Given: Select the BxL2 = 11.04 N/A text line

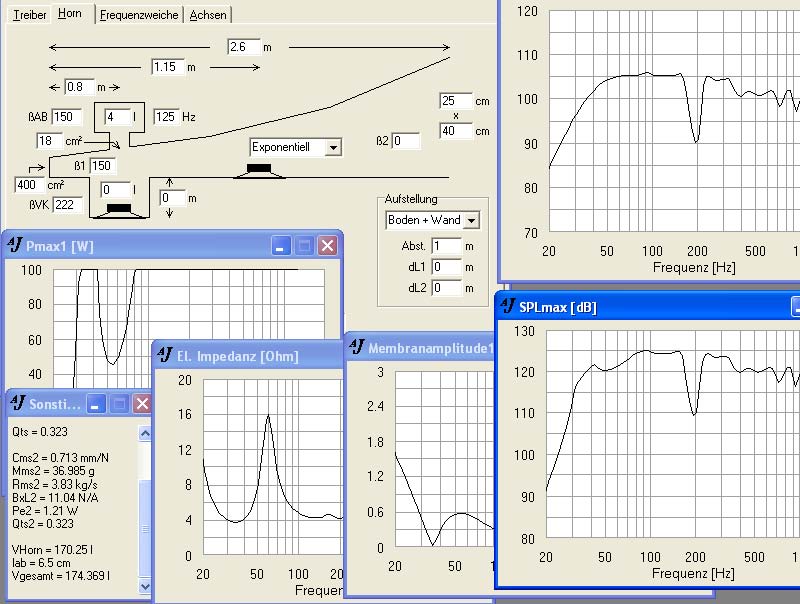Looking at the screenshot, I should (55, 497).
